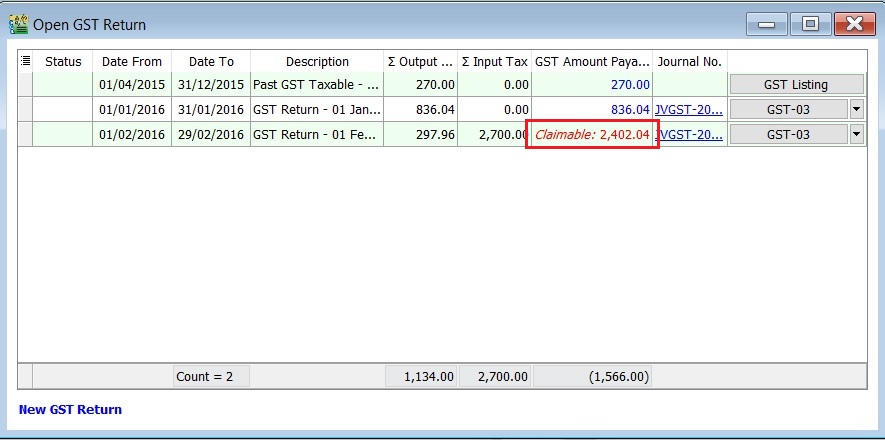Image resolution: width=885 pixels, height=440 pixels.
Task: Expand GST-03 dropdown arrow on February row
Action: point(856,134)
